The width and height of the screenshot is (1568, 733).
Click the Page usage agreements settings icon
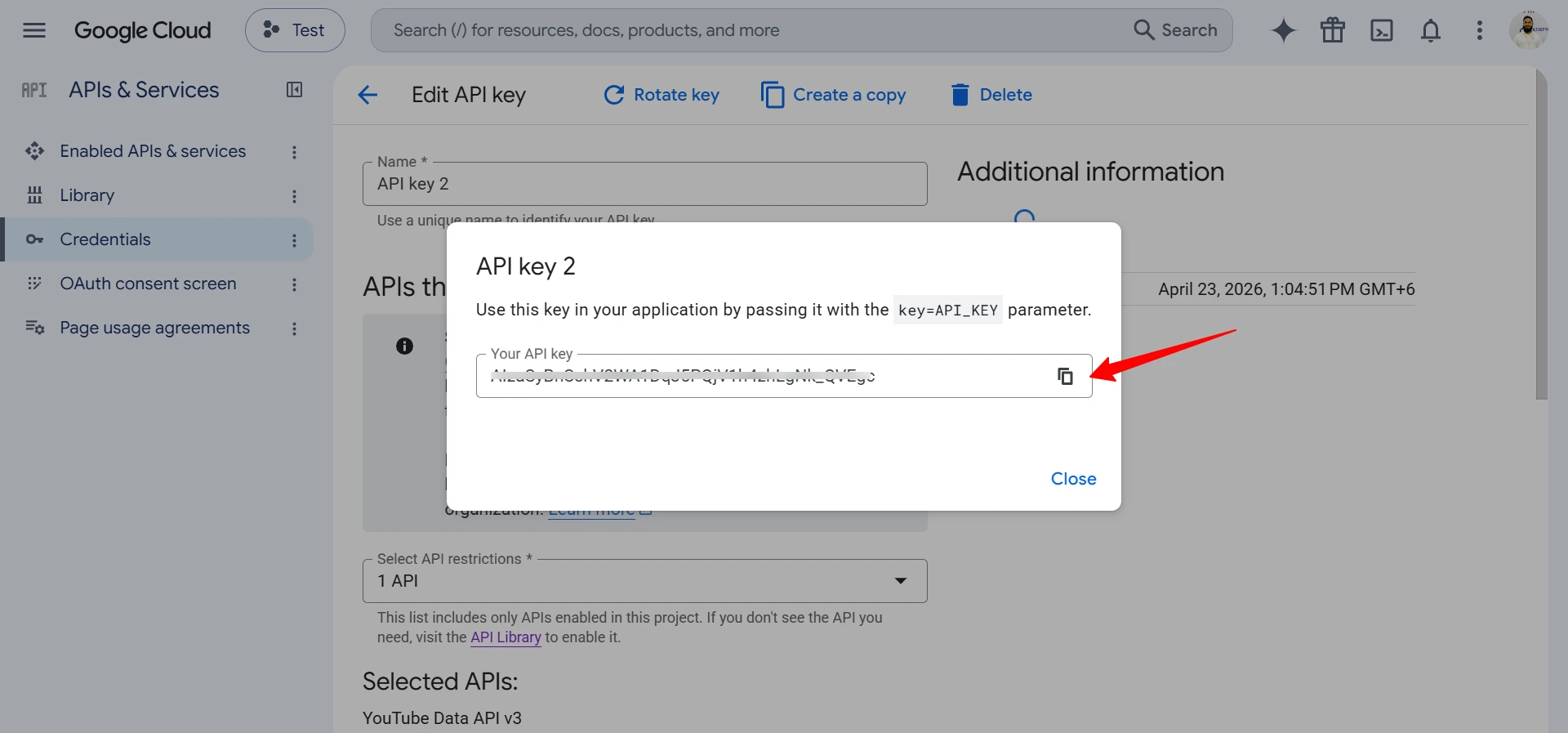pyautogui.click(x=34, y=328)
